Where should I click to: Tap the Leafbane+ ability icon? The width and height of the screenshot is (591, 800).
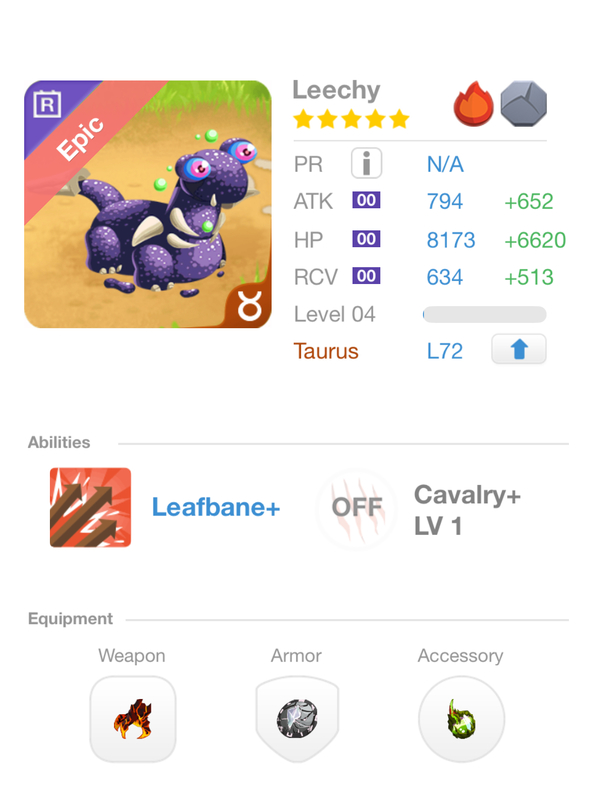(90, 507)
